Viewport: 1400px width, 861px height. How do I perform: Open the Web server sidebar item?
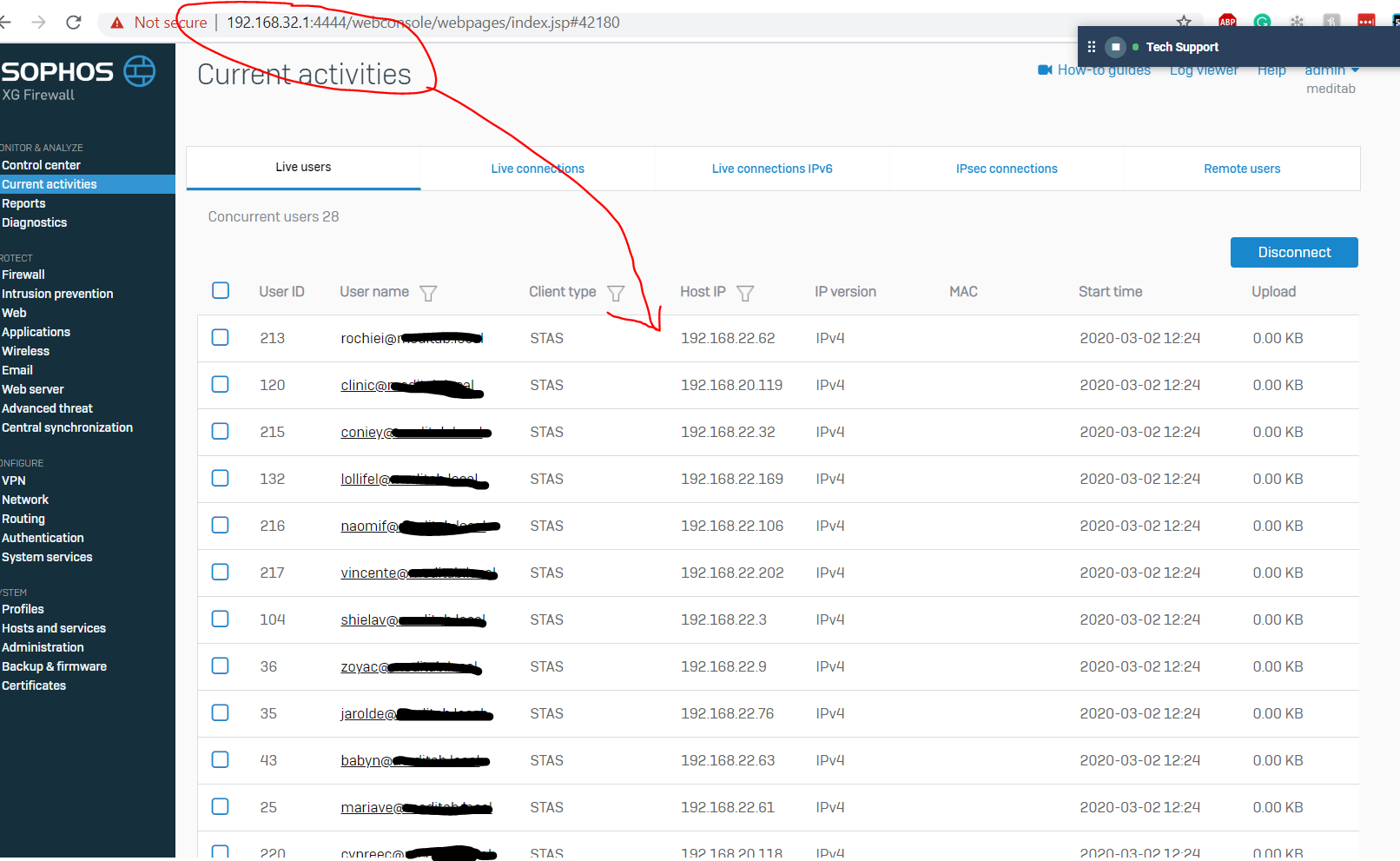tap(32, 389)
